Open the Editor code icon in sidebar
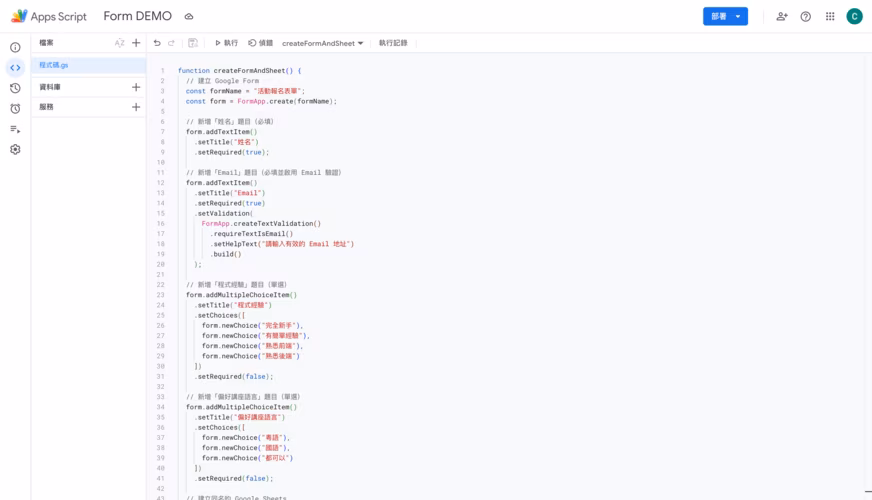 [15, 68]
